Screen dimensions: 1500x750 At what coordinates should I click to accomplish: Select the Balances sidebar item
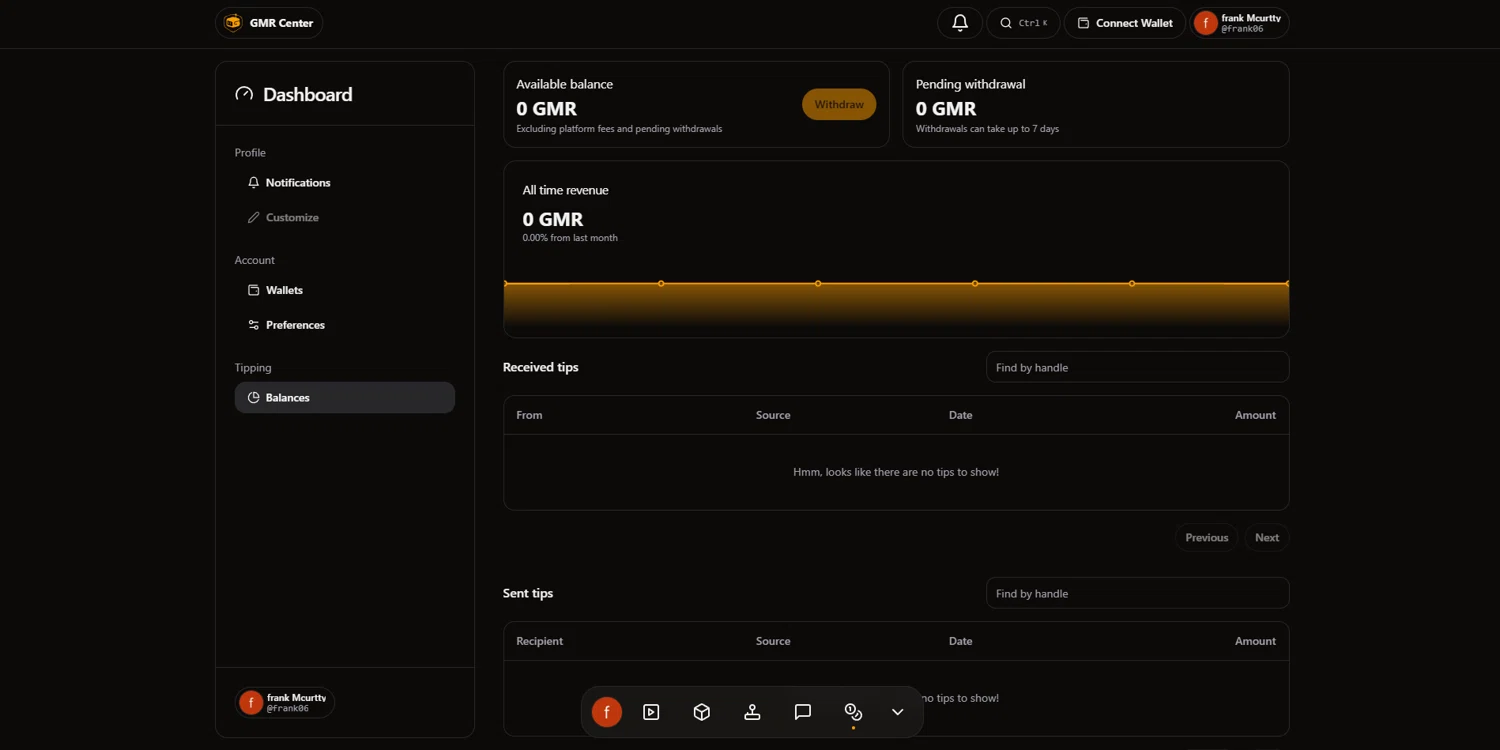click(345, 398)
